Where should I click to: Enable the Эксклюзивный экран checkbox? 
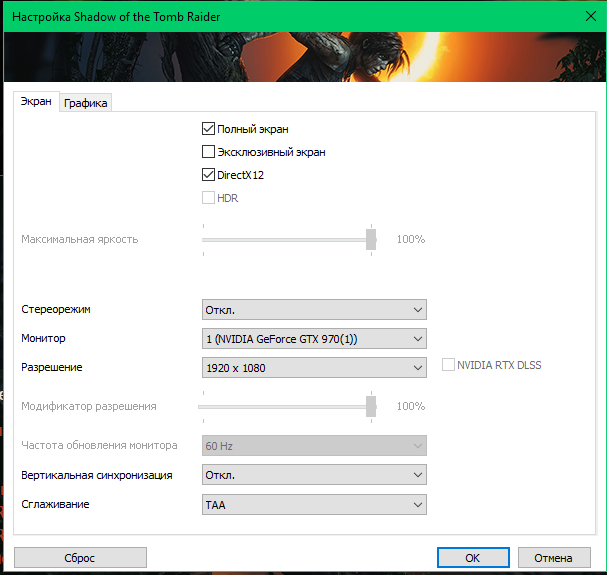[209, 152]
